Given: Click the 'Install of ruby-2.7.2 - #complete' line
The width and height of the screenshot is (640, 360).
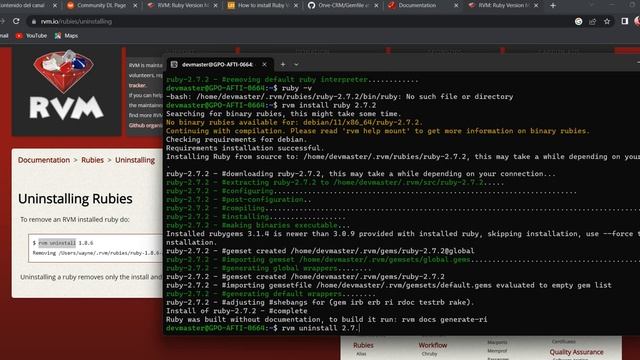Looking at the screenshot, I should [237, 311].
